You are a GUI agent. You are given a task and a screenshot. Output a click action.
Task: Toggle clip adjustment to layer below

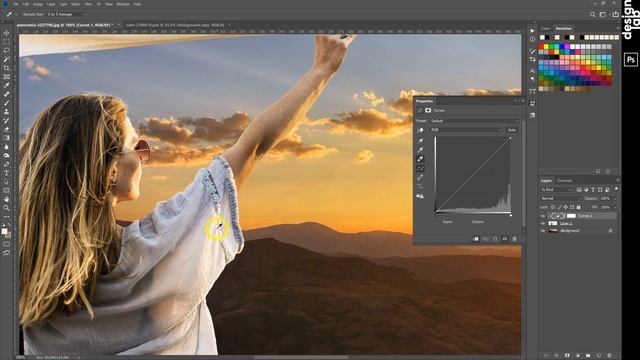[476, 239]
